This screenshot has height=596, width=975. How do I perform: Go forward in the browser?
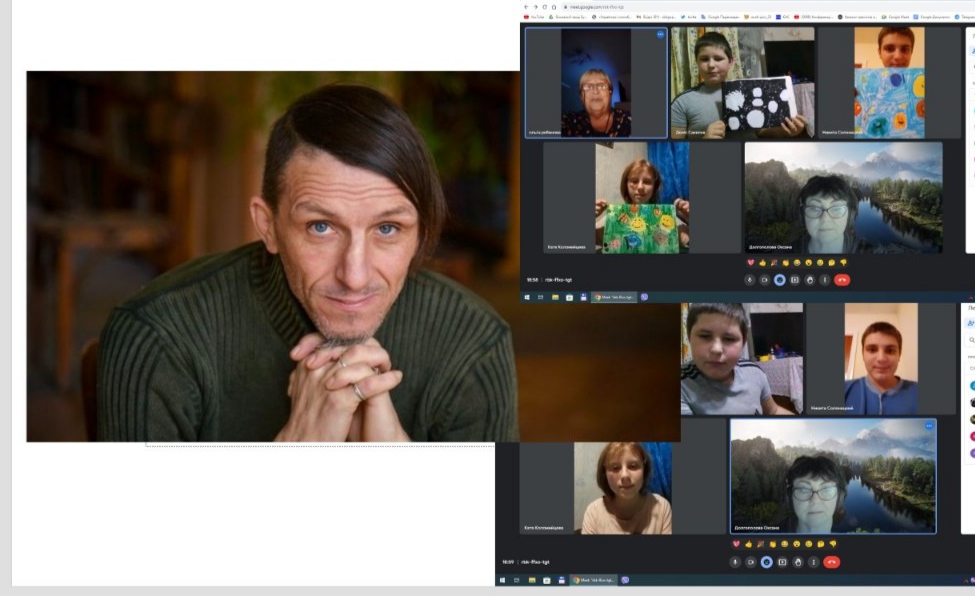pos(535,7)
